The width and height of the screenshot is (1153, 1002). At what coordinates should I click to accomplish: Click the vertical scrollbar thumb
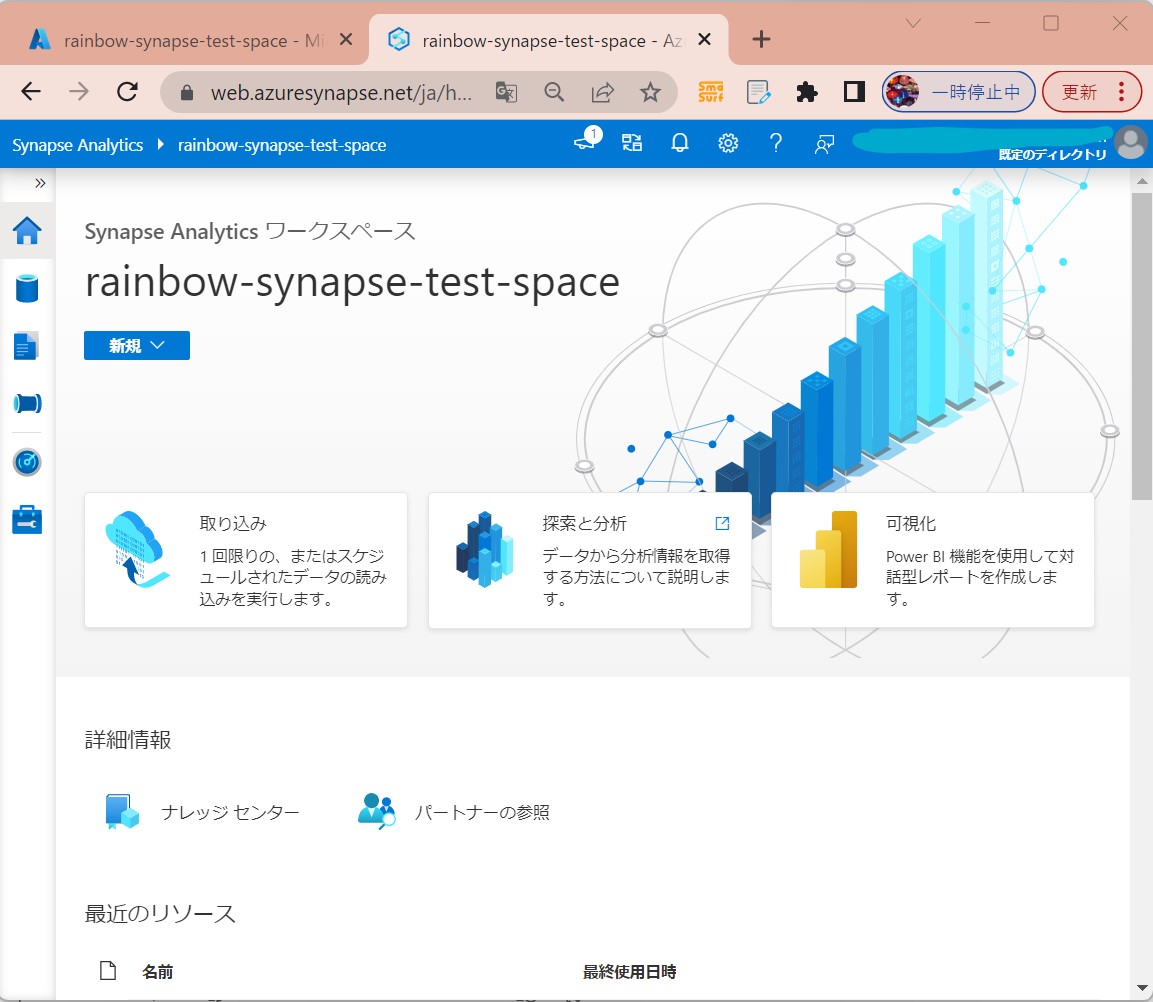tap(1141, 346)
